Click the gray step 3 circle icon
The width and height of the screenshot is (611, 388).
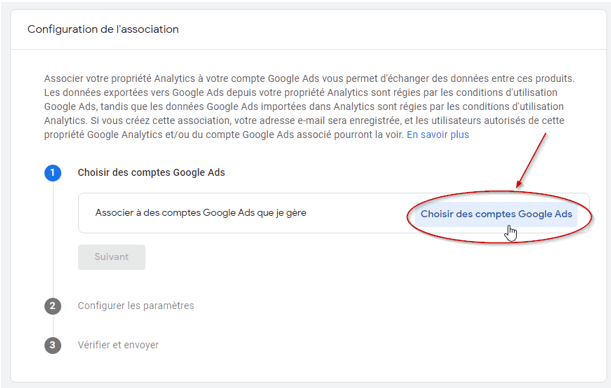[53, 346]
